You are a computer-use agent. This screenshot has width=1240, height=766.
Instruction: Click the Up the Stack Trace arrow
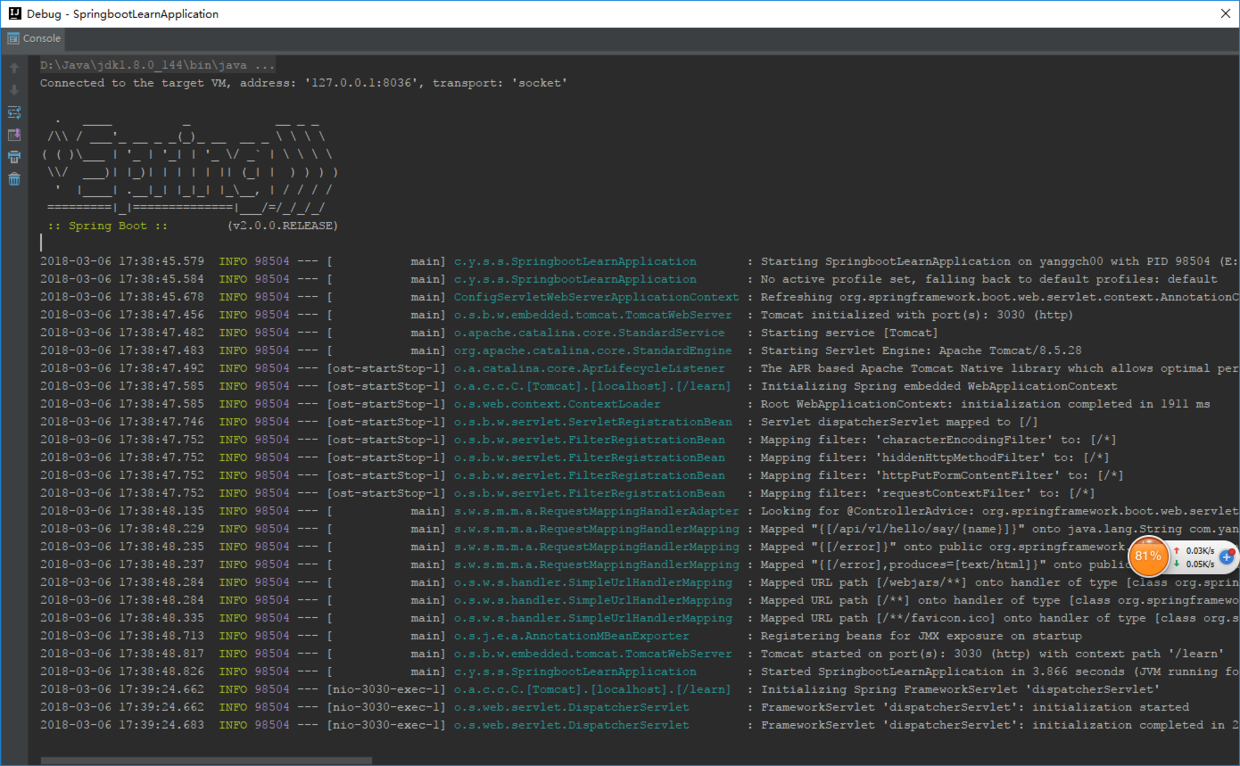(14, 68)
